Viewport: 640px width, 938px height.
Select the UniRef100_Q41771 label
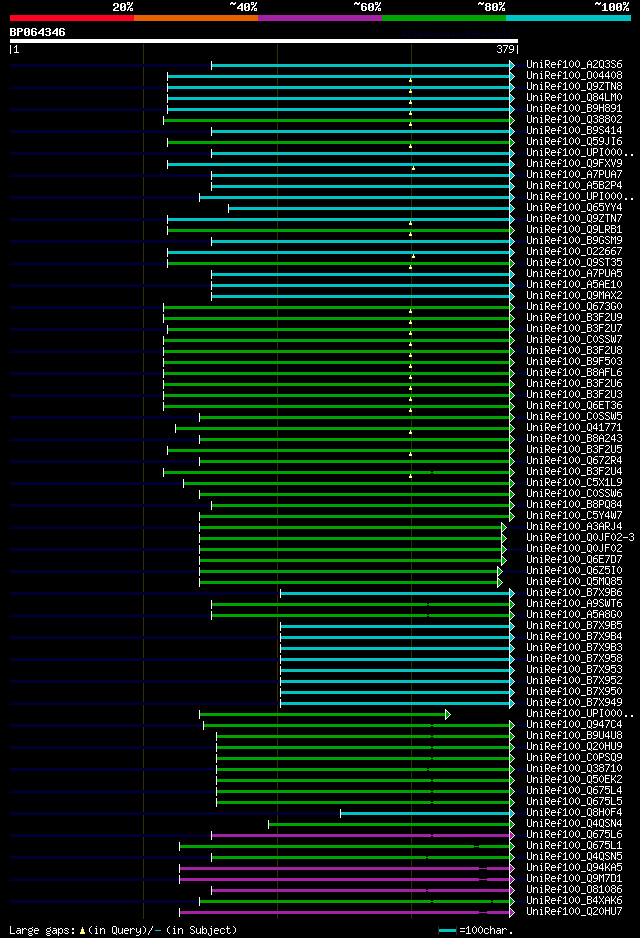pos(574,428)
